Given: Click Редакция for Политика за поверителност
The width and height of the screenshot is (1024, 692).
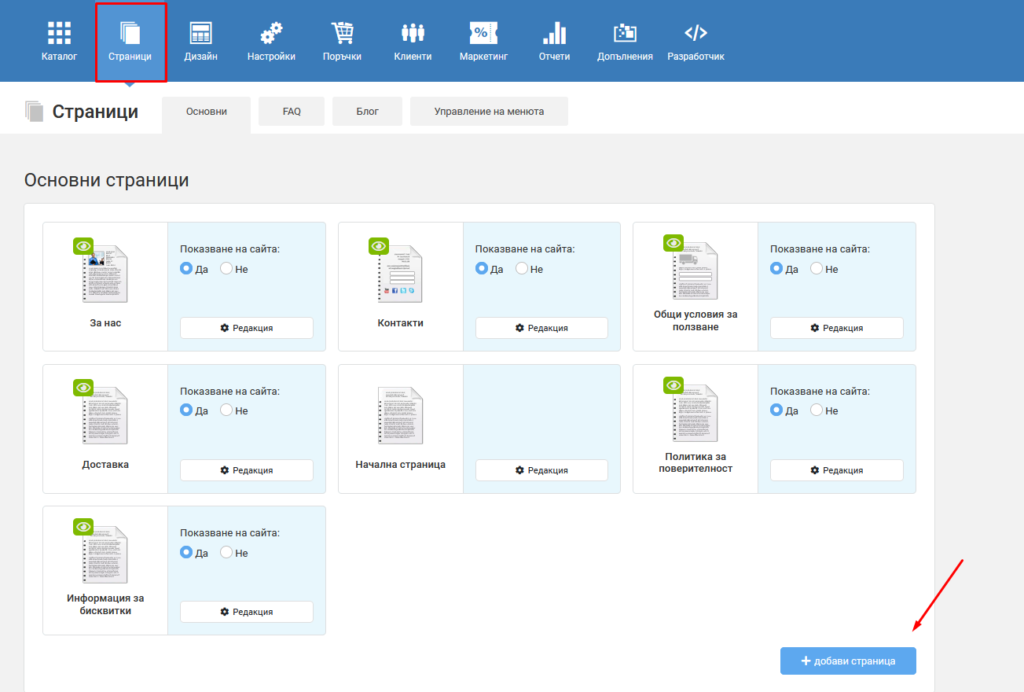Looking at the screenshot, I should pos(837,470).
